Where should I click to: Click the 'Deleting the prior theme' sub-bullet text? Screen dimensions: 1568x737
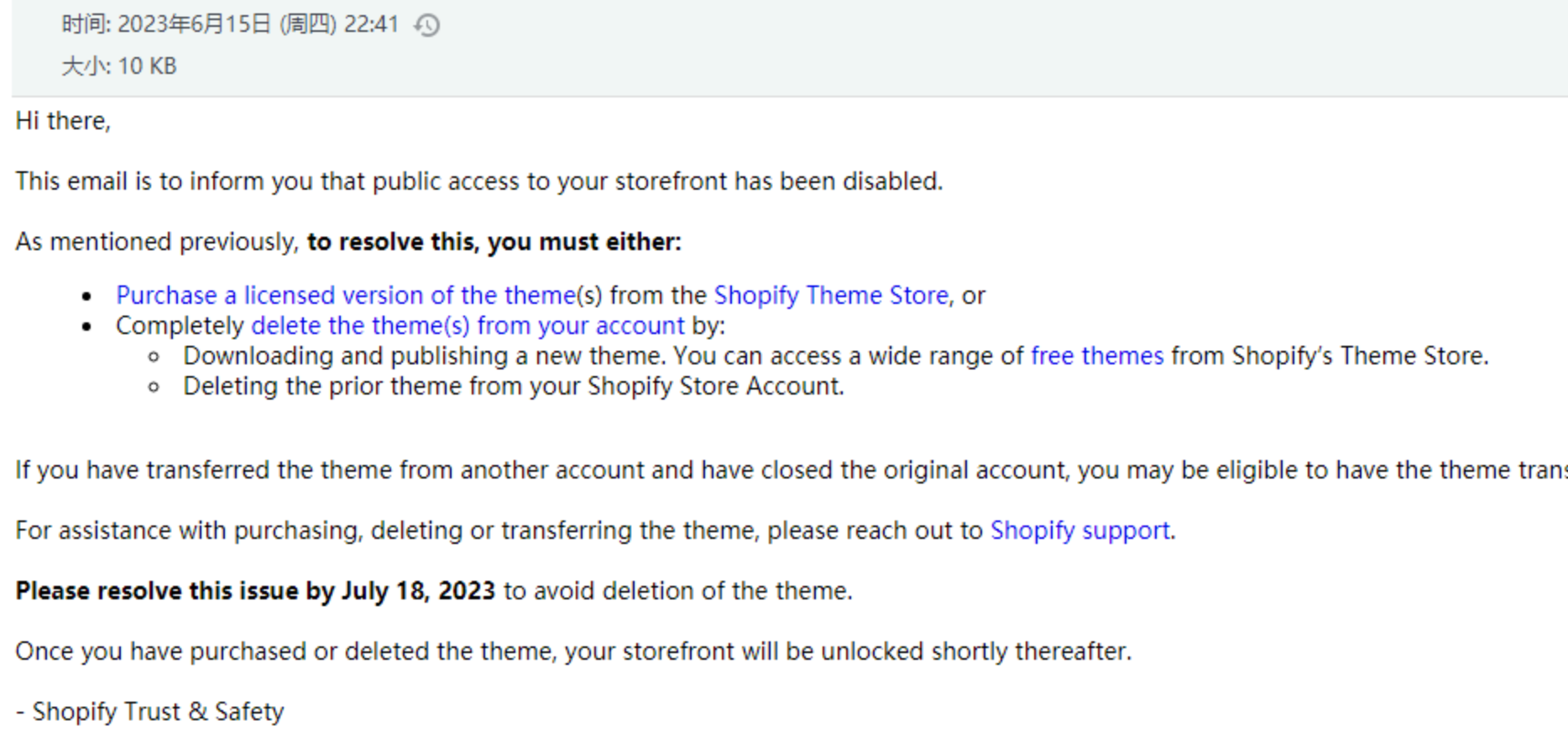pyautogui.click(x=514, y=386)
